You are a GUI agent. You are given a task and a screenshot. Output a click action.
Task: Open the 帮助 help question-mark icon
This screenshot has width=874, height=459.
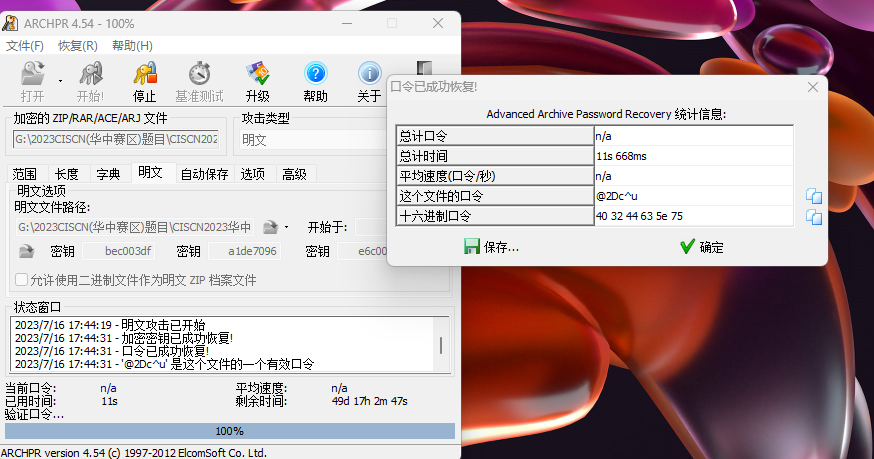coord(315,73)
